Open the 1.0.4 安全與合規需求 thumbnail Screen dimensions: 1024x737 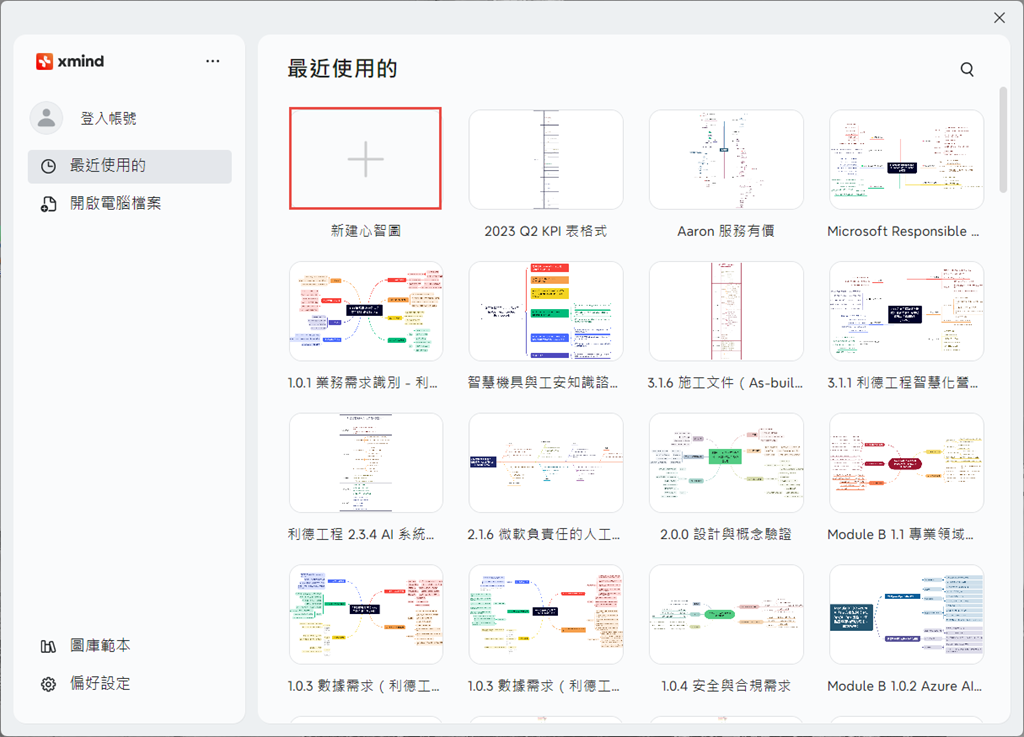coord(726,614)
